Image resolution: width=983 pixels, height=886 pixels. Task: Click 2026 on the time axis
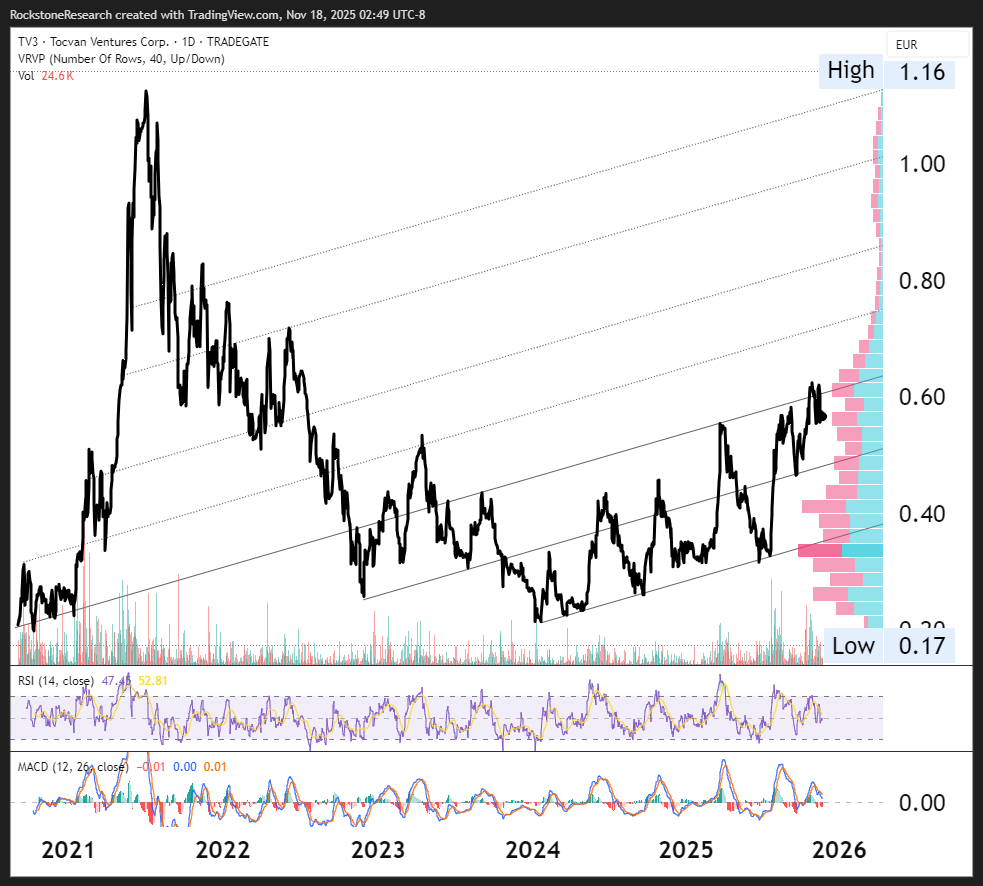click(x=838, y=850)
